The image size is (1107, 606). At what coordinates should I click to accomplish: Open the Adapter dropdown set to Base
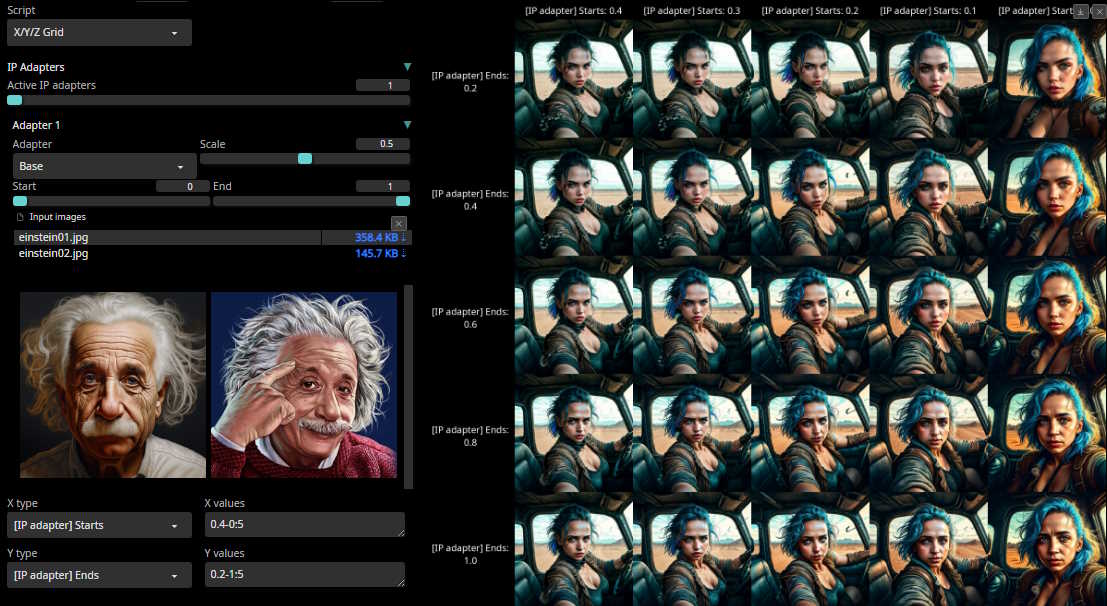tap(104, 166)
